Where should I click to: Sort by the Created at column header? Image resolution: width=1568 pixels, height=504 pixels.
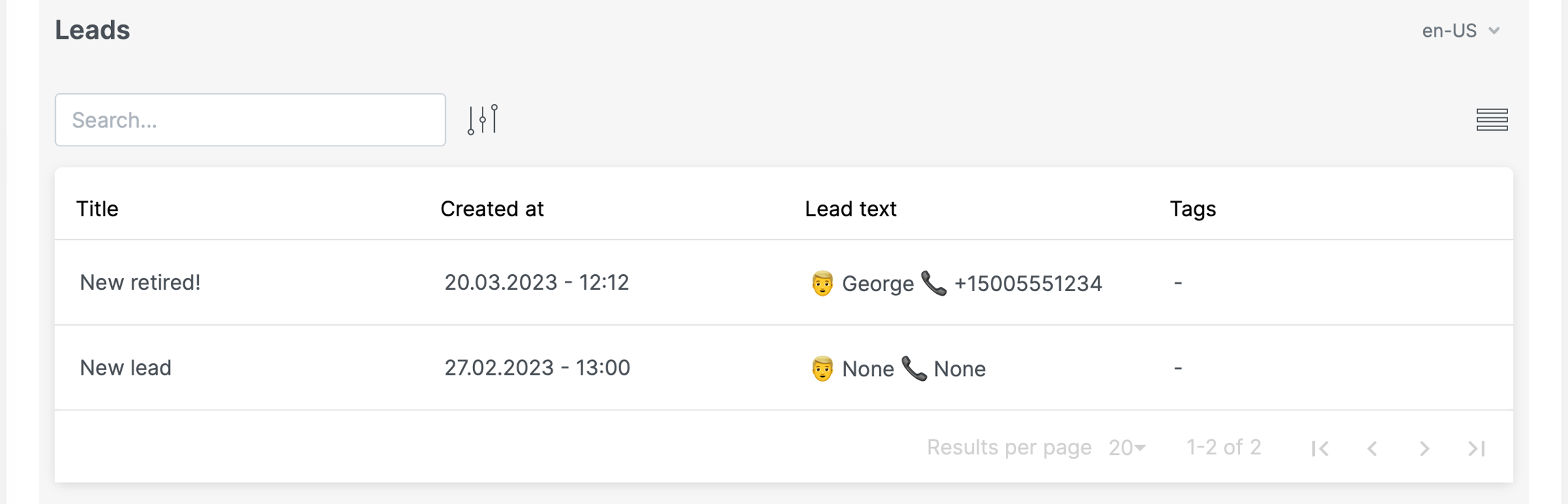coord(492,209)
